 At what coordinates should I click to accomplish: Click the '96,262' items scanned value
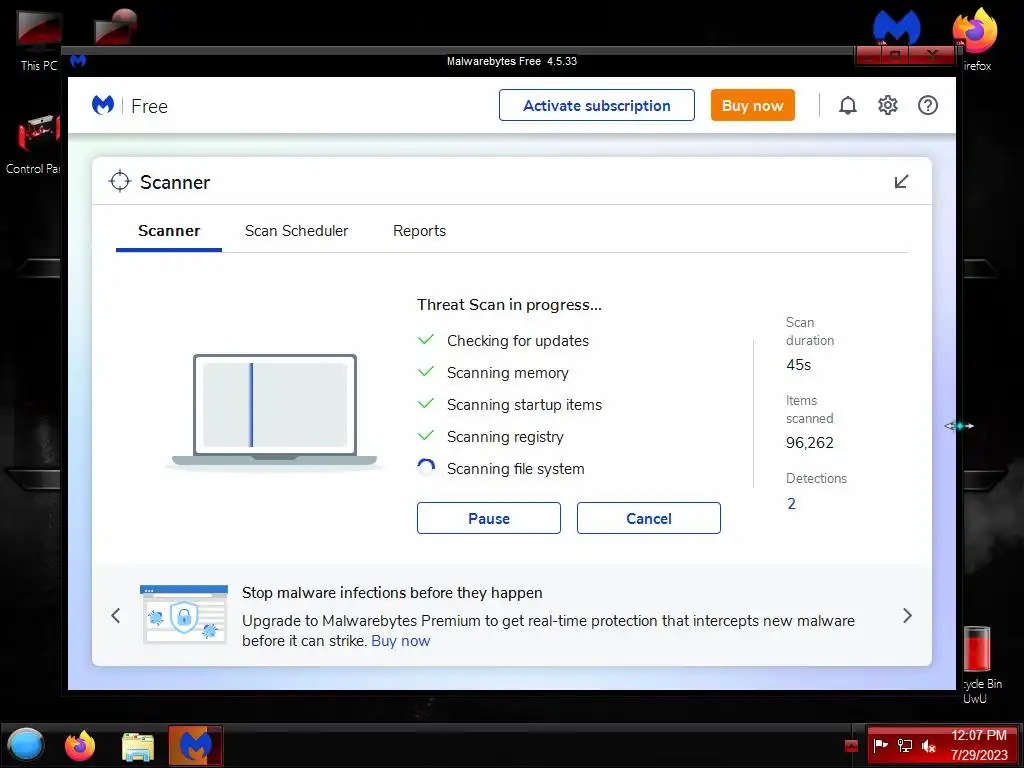(810, 443)
